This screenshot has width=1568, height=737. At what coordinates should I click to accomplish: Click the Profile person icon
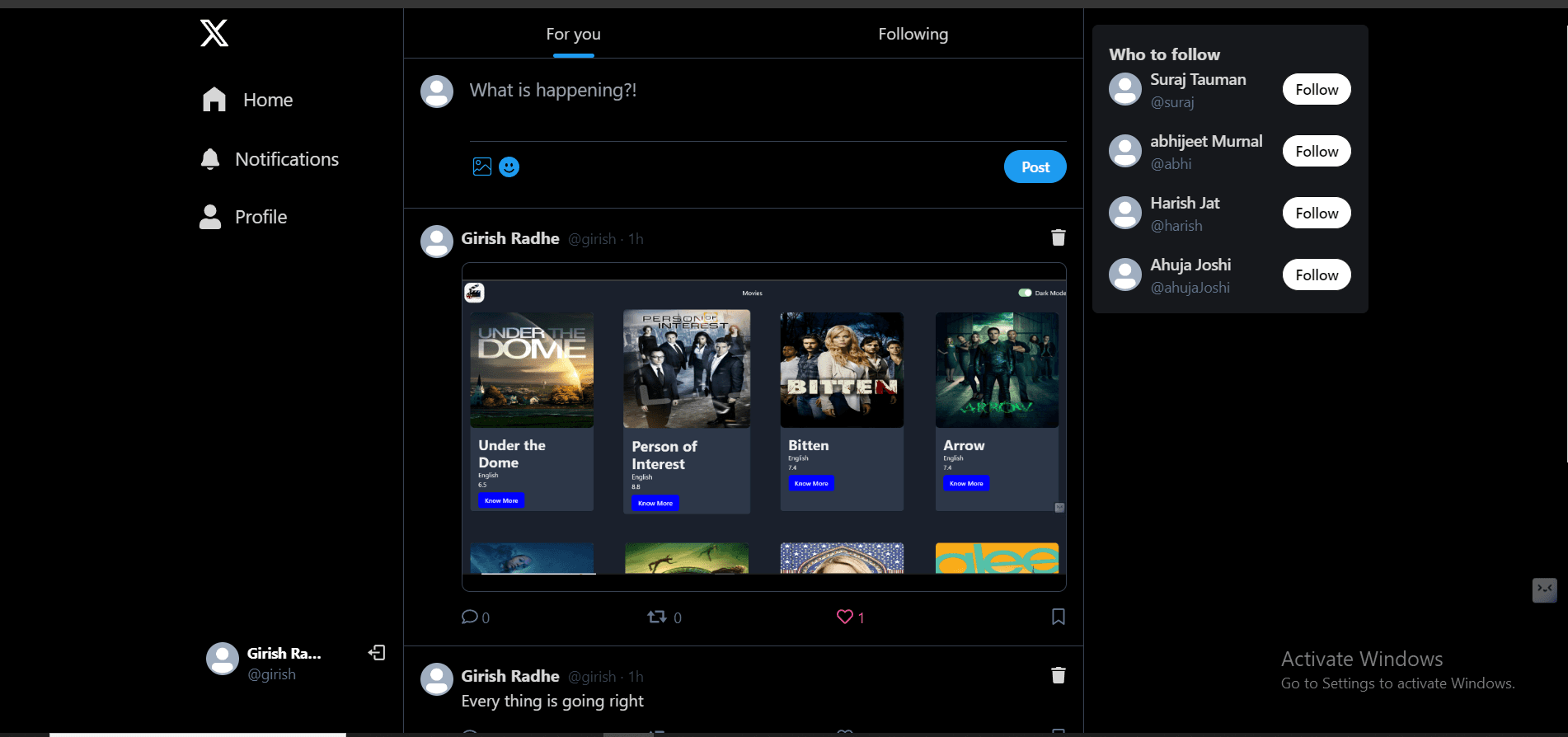tap(210, 217)
